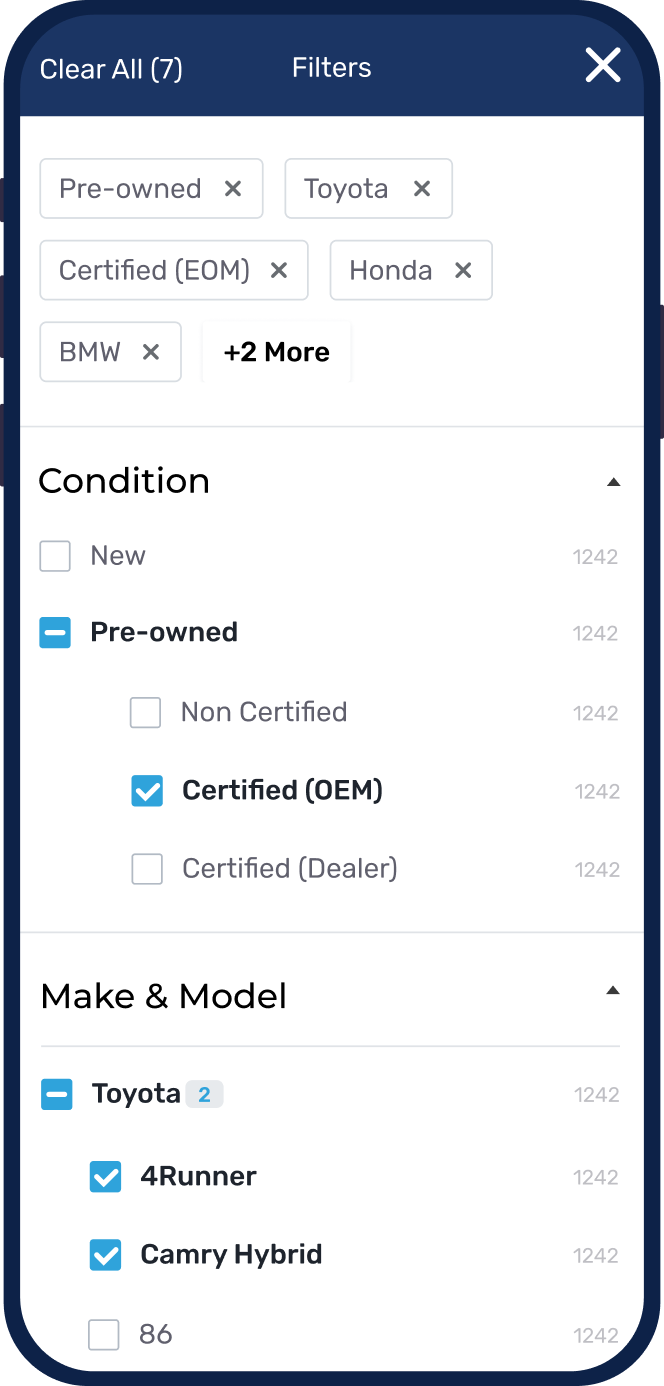Image resolution: width=664 pixels, height=1386 pixels.
Task: Select the 86 model checkbox
Action: tap(104, 1334)
